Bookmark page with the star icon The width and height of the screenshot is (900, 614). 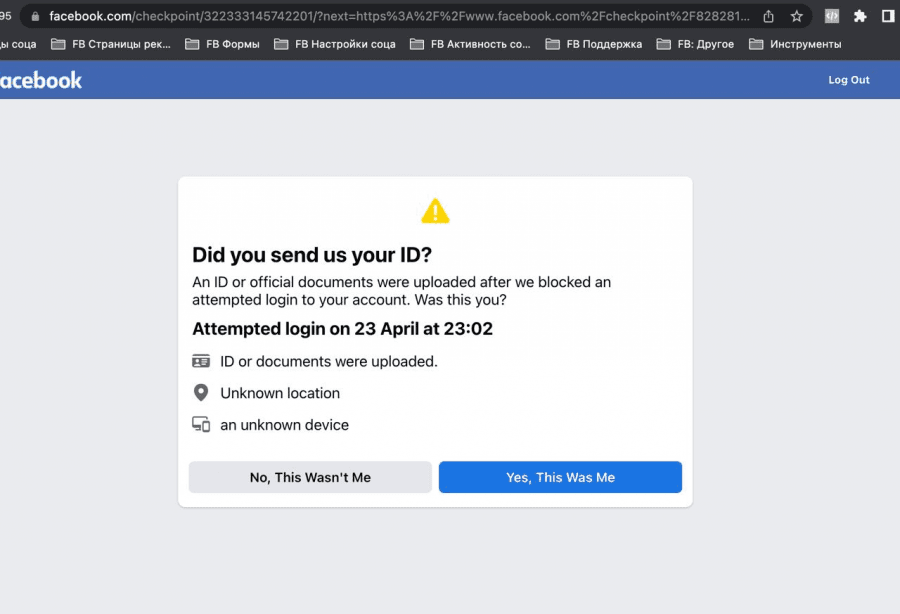pos(796,16)
